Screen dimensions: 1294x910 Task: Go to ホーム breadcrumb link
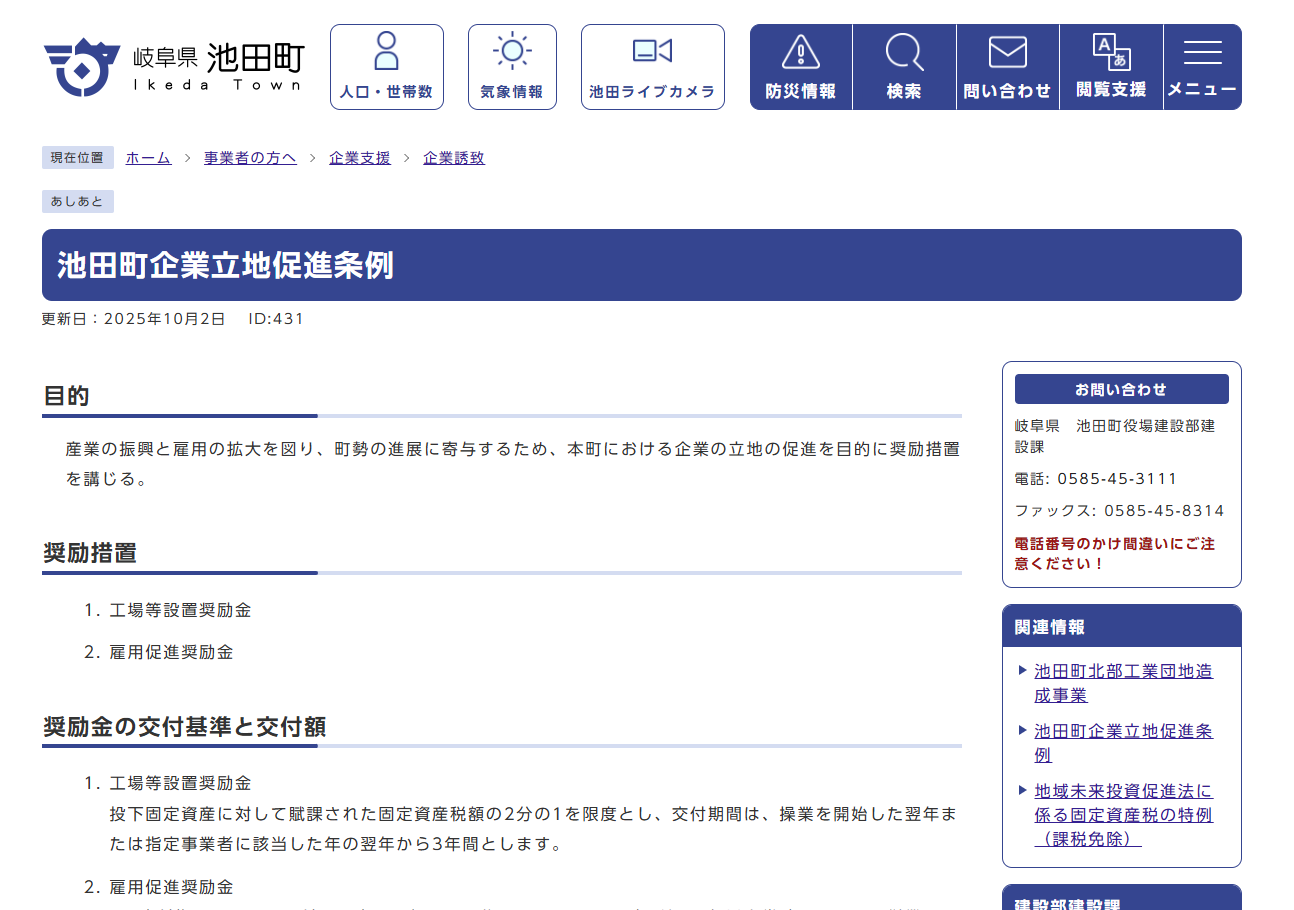148,158
